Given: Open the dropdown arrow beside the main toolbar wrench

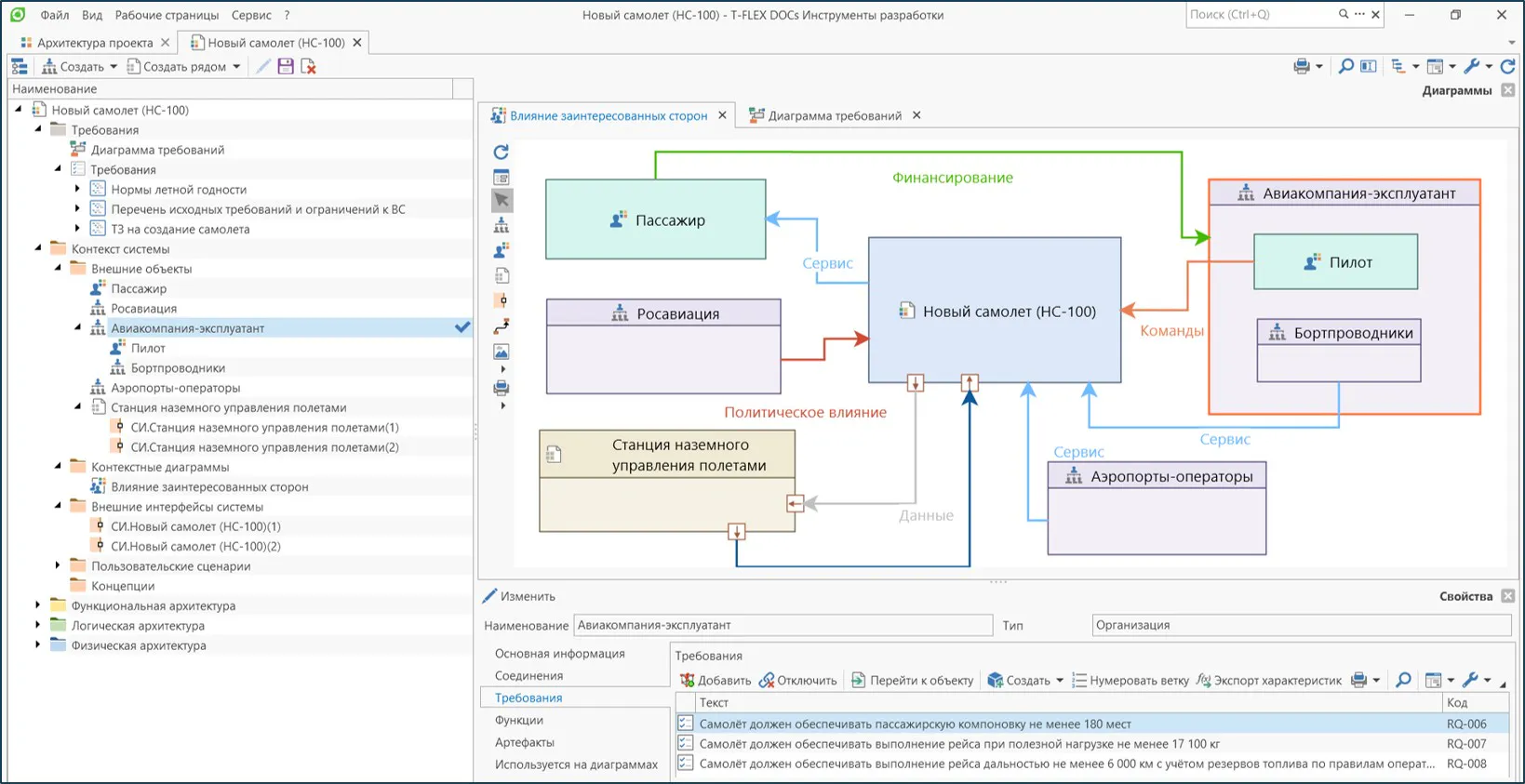Looking at the screenshot, I should [1489, 67].
